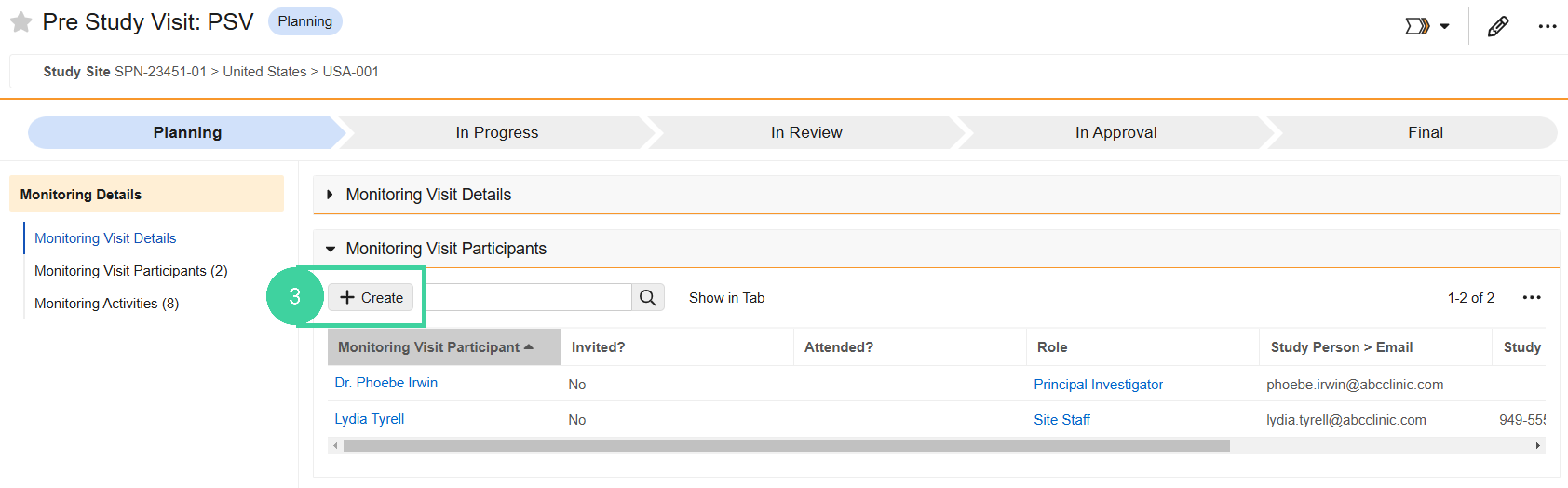Click the 1-2 of 2 record count

pos(1471,298)
